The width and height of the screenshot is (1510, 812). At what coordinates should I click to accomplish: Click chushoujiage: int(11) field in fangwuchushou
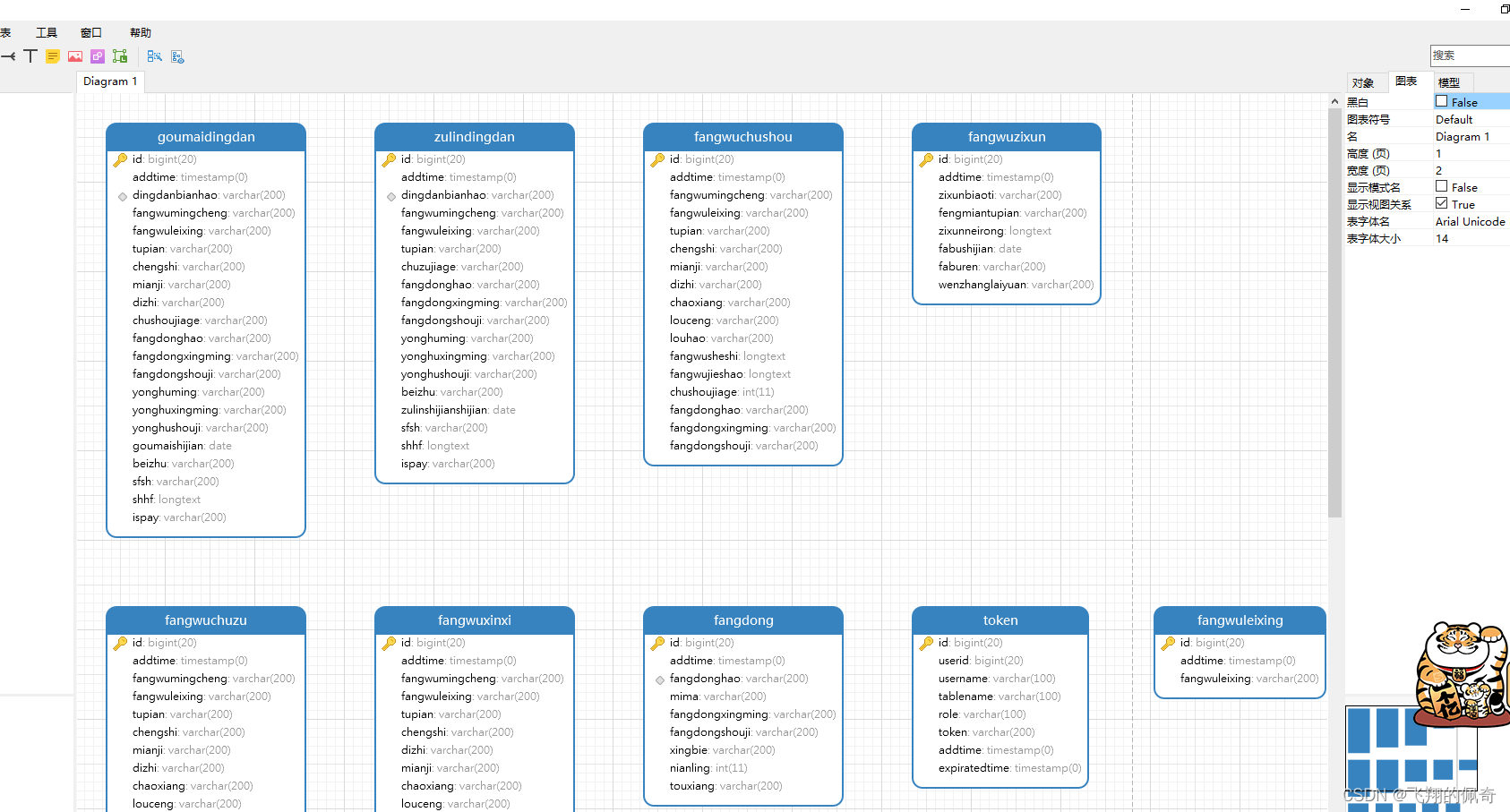pyautogui.click(x=722, y=392)
